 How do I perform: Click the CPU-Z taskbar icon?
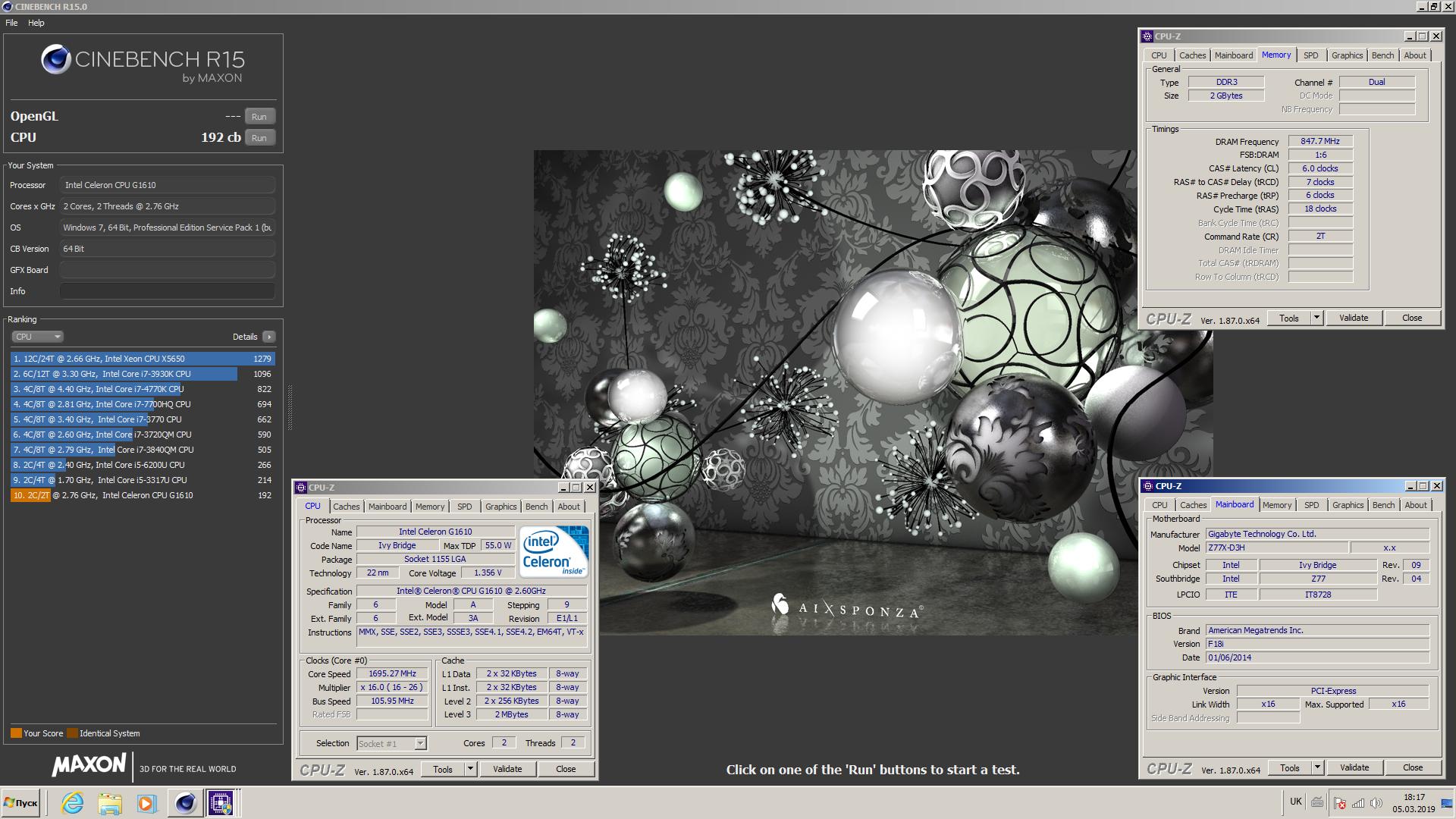[x=221, y=803]
